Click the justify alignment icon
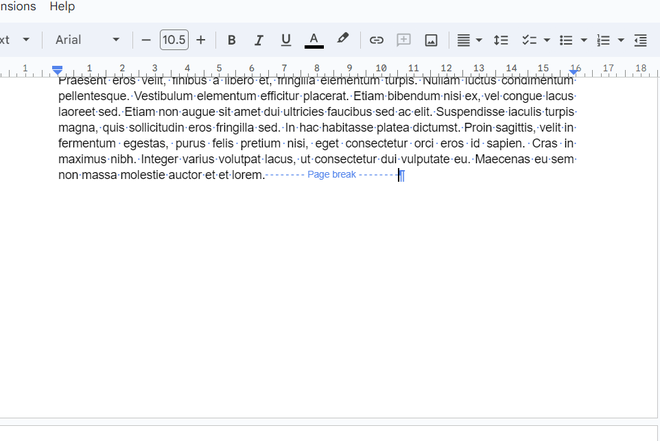Viewport: 660px width, 441px height. click(463, 40)
